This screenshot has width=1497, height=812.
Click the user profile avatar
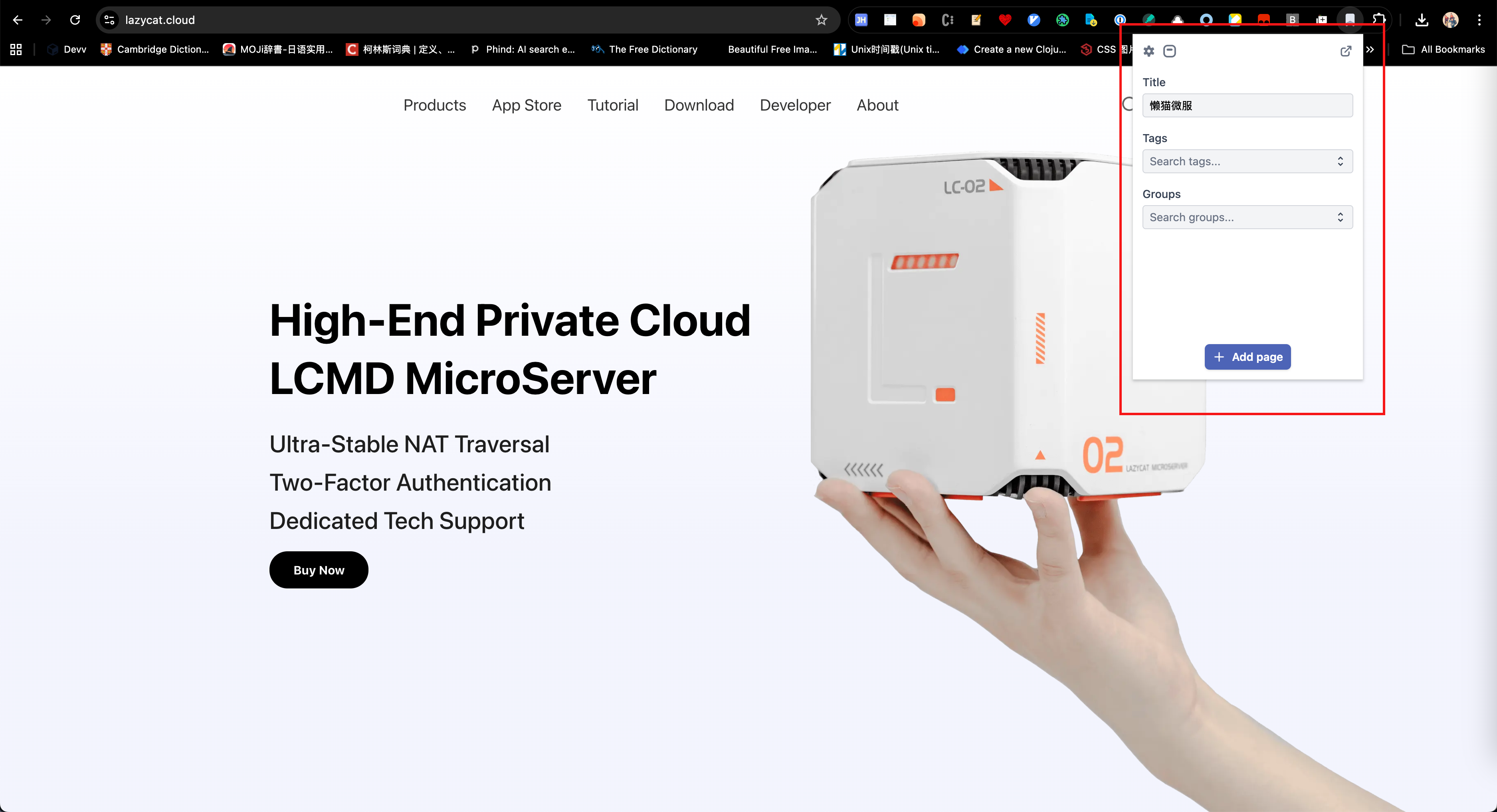(1451, 20)
